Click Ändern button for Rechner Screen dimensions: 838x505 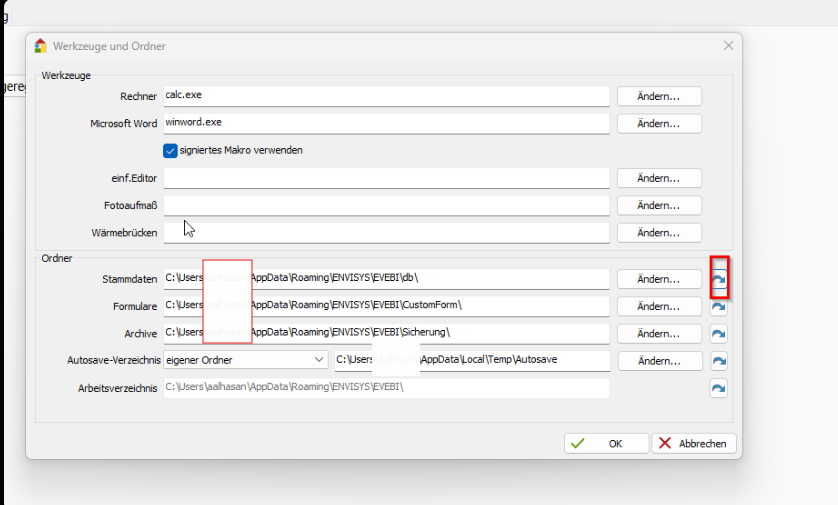659,96
